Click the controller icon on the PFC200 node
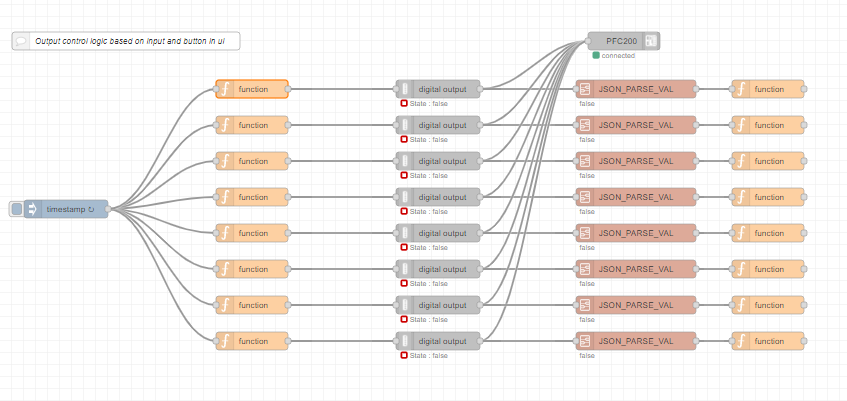The width and height of the screenshot is (847, 401). 651,41
